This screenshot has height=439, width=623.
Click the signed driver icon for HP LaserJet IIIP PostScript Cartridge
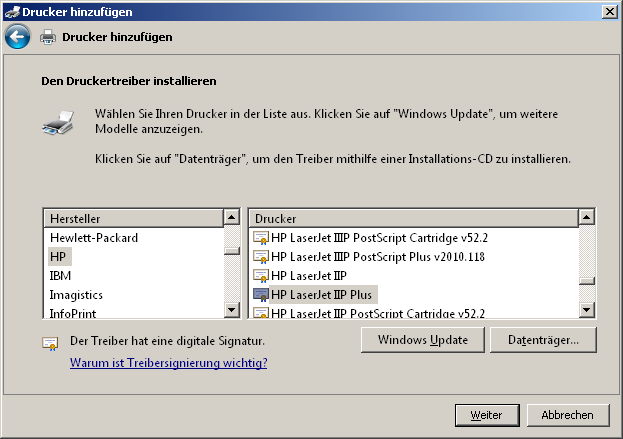click(x=261, y=238)
